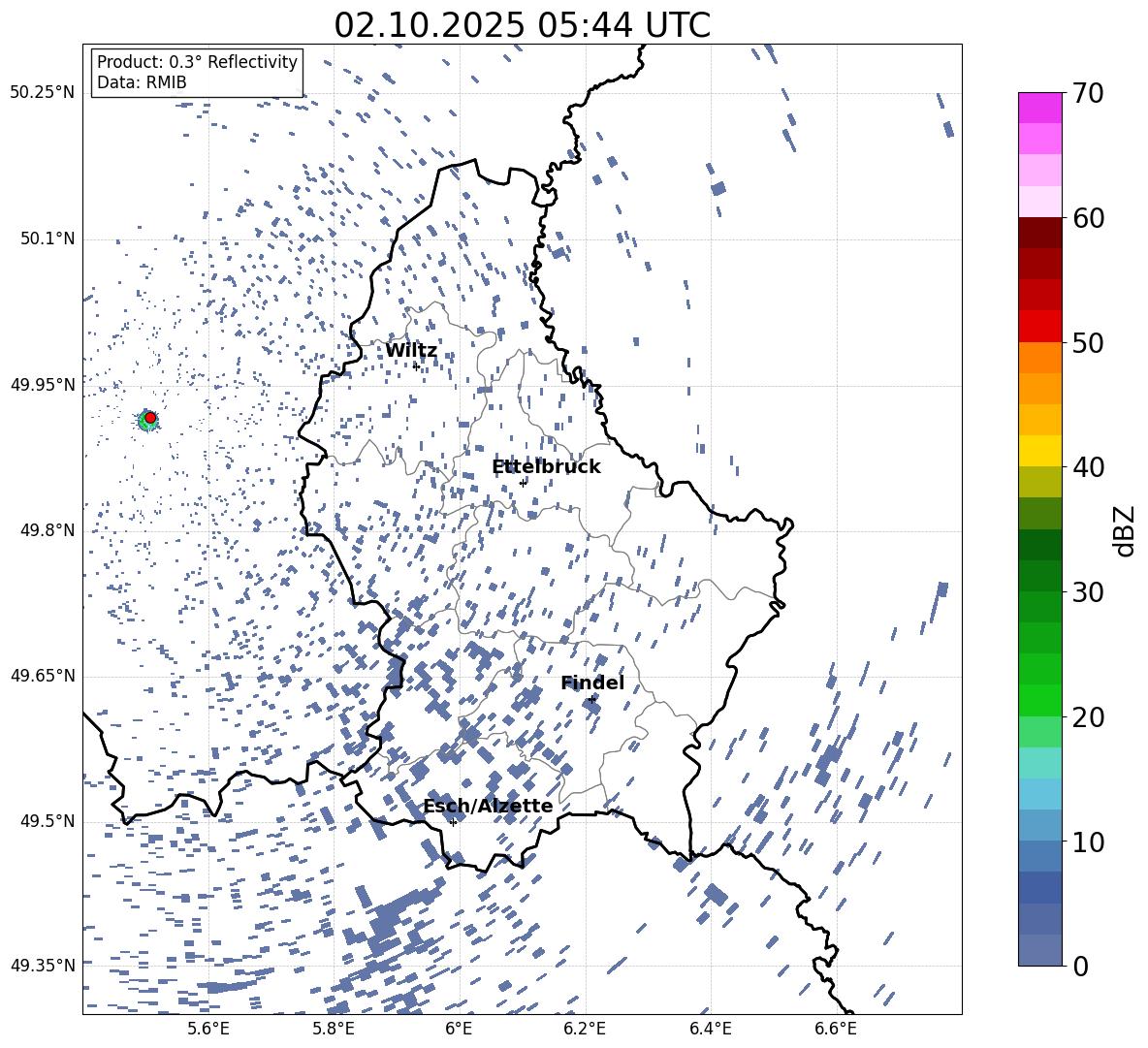Click the Ettelbruck city label

(x=546, y=467)
